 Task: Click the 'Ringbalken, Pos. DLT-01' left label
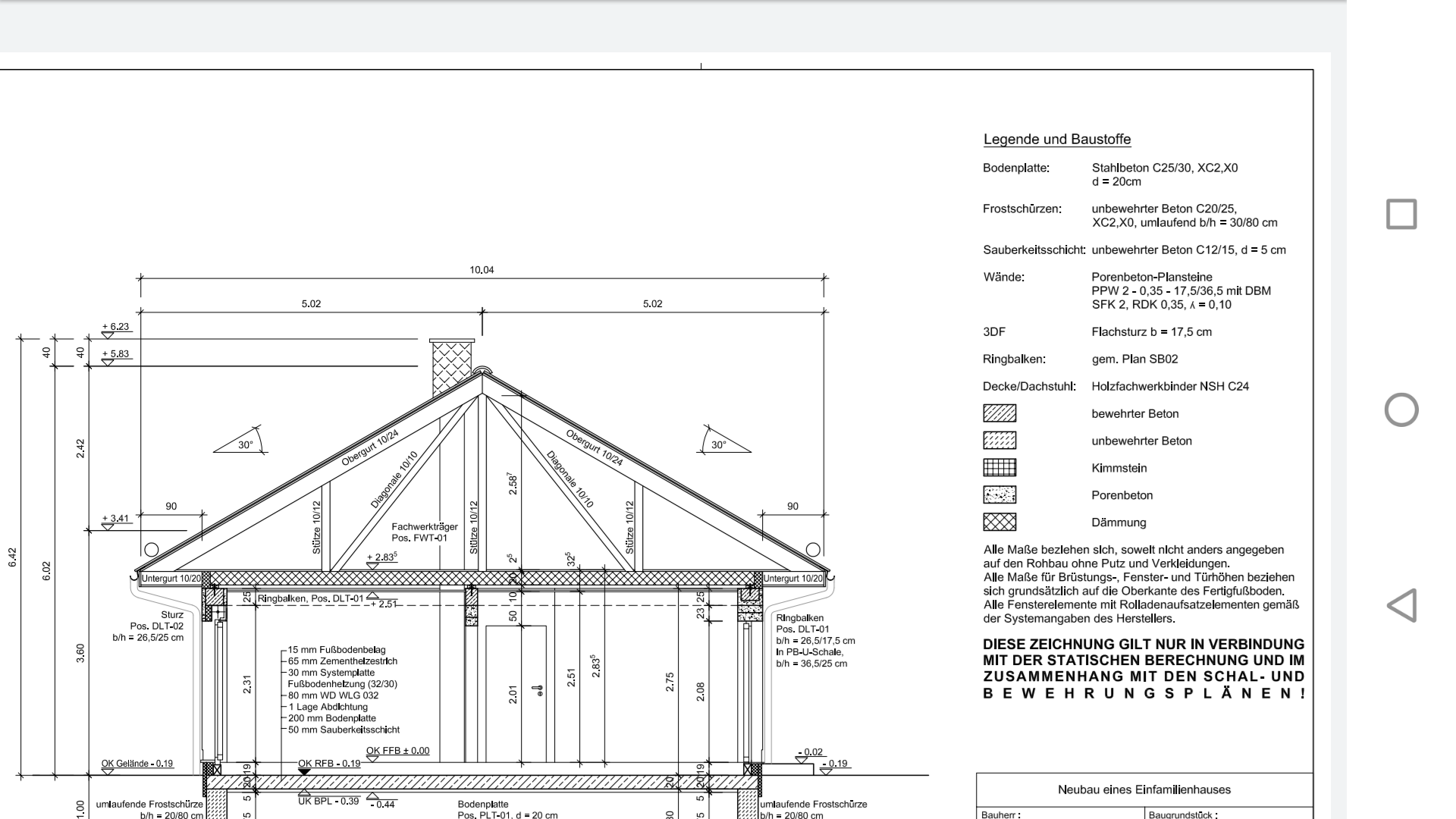click(311, 598)
